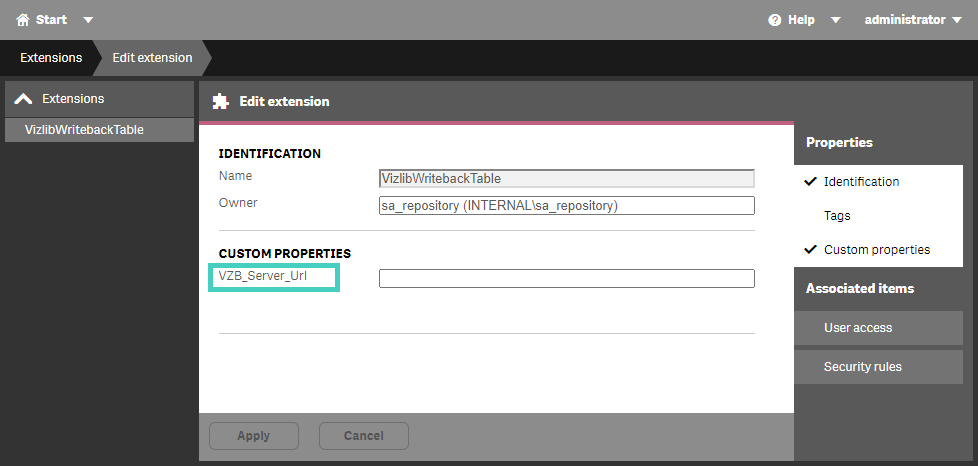Collapse the Extensions panel chevron

pyautogui.click(x=23, y=99)
